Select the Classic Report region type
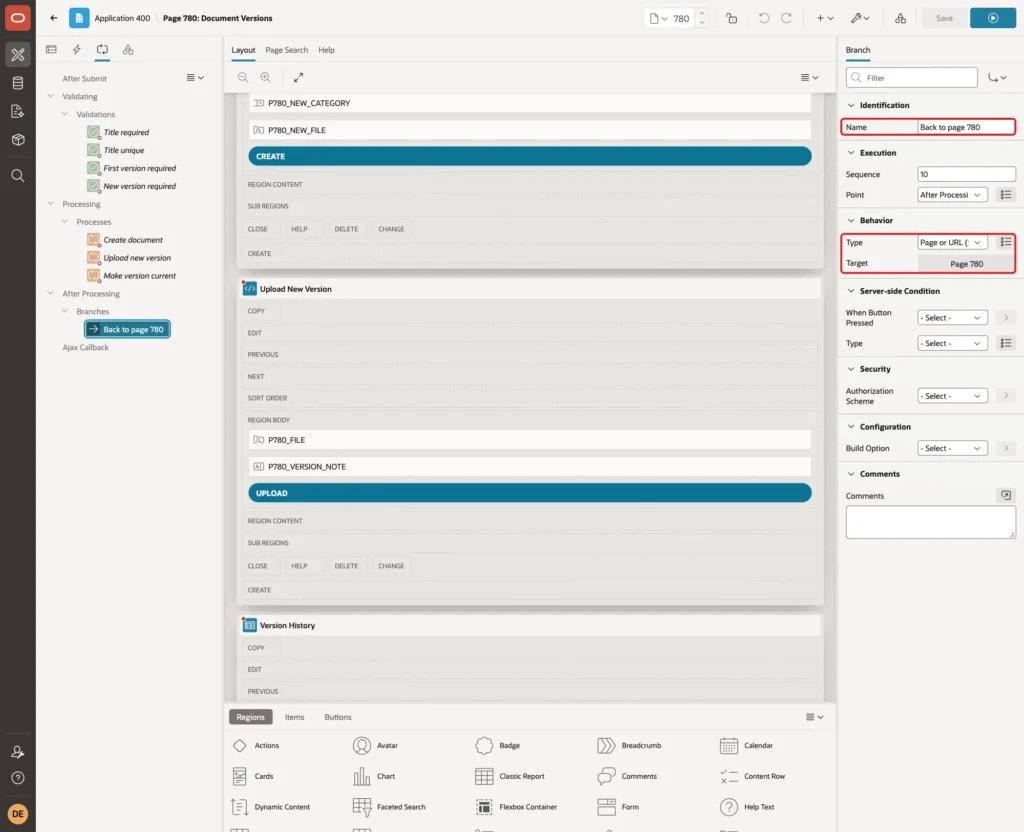 tap(510, 776)
